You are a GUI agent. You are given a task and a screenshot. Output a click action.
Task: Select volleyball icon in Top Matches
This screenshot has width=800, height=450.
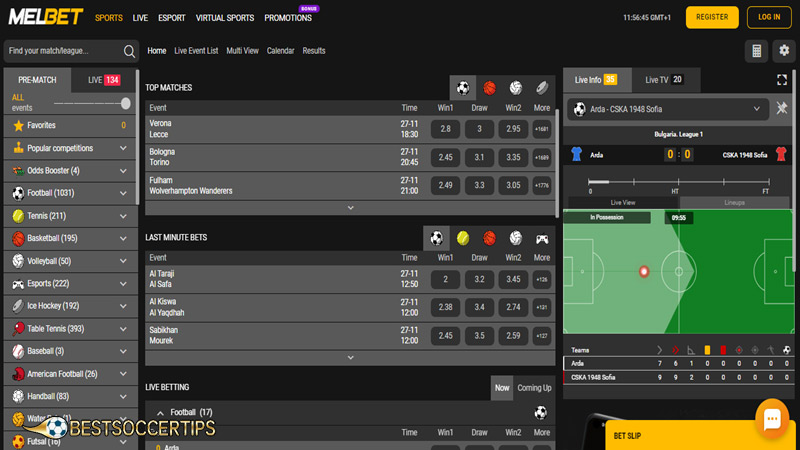point(516,88)
